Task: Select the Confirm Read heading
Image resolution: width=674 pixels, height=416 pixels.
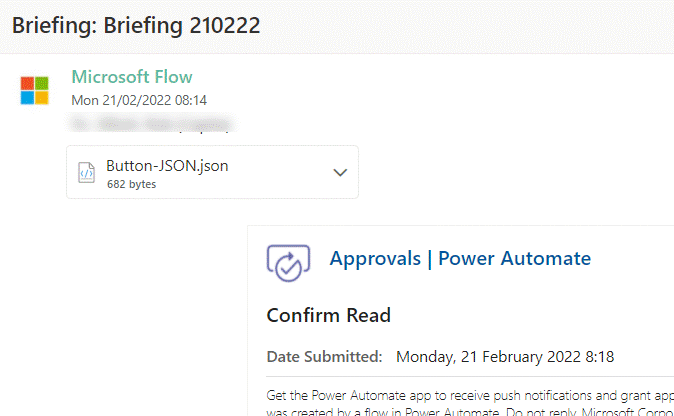Action: 328,316
